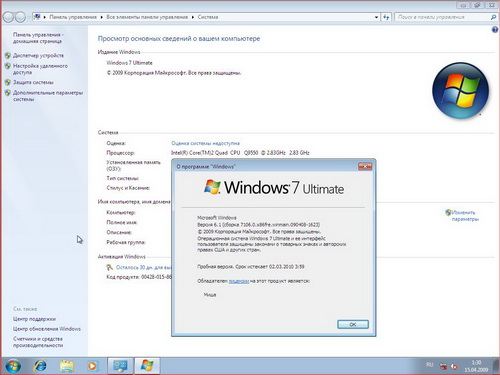This screenshot has height=375, width=500.
Task: Click the shield icon beside Защита системы
Action: tap(8, 82)
